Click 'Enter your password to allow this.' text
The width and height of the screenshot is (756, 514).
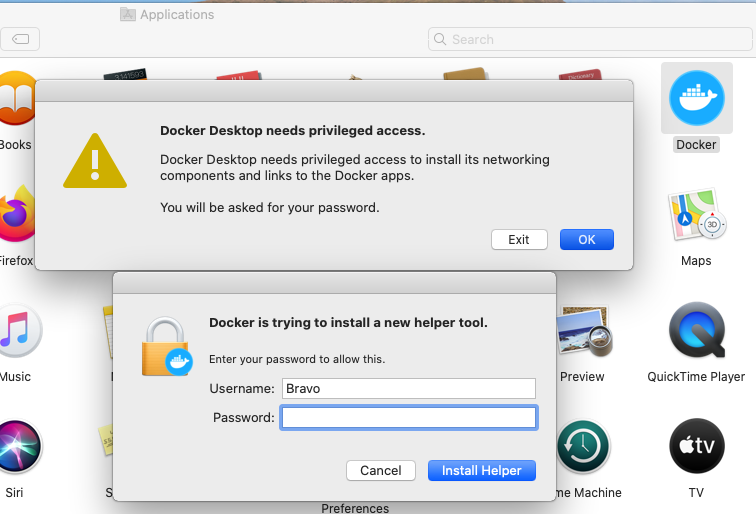297,359
